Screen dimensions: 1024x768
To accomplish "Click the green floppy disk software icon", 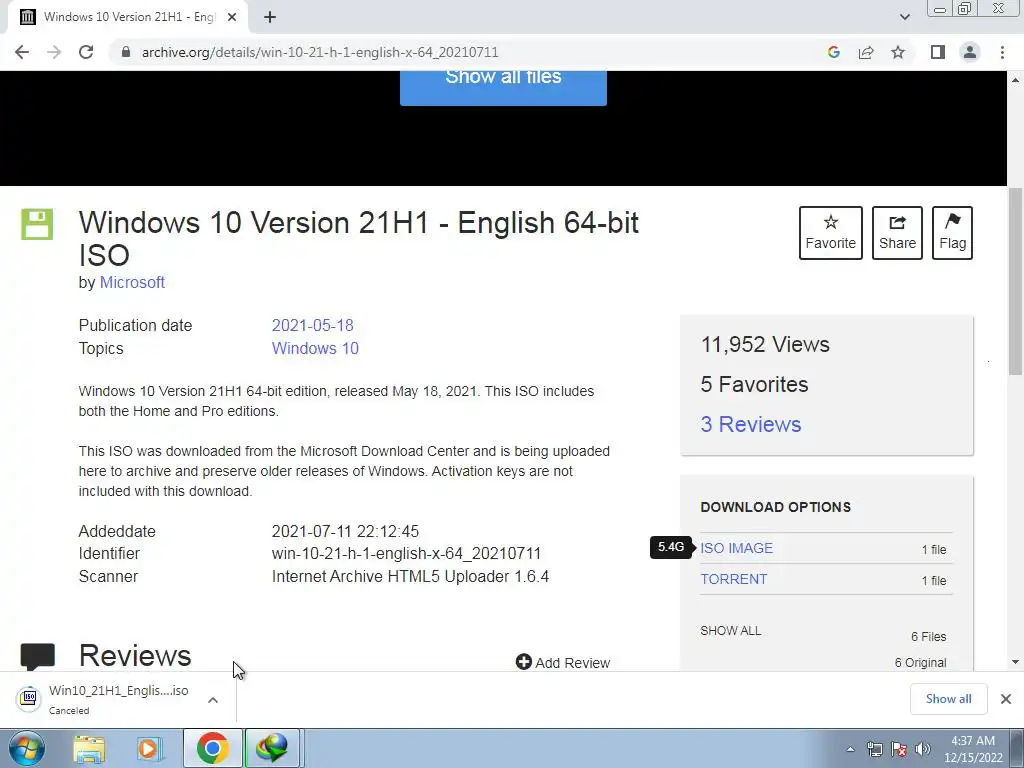I will pyautogui.click(x=37, y=224).
